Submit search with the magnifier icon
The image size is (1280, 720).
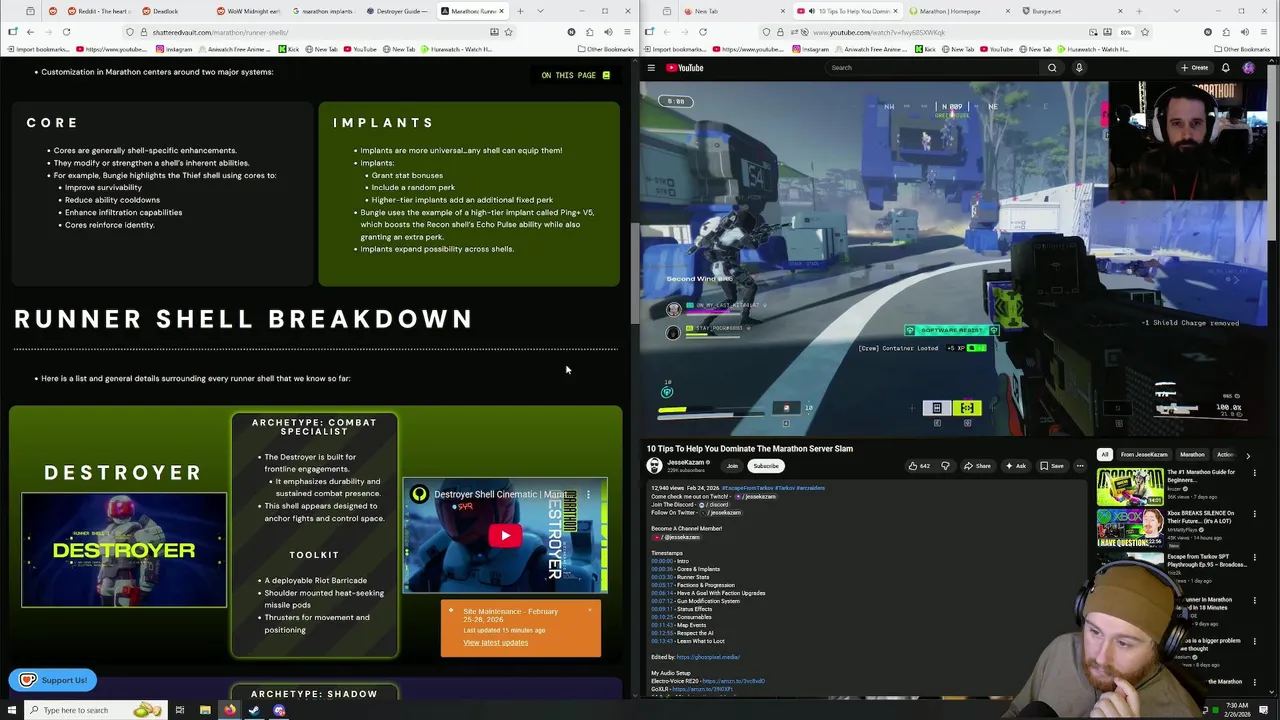1052,68
